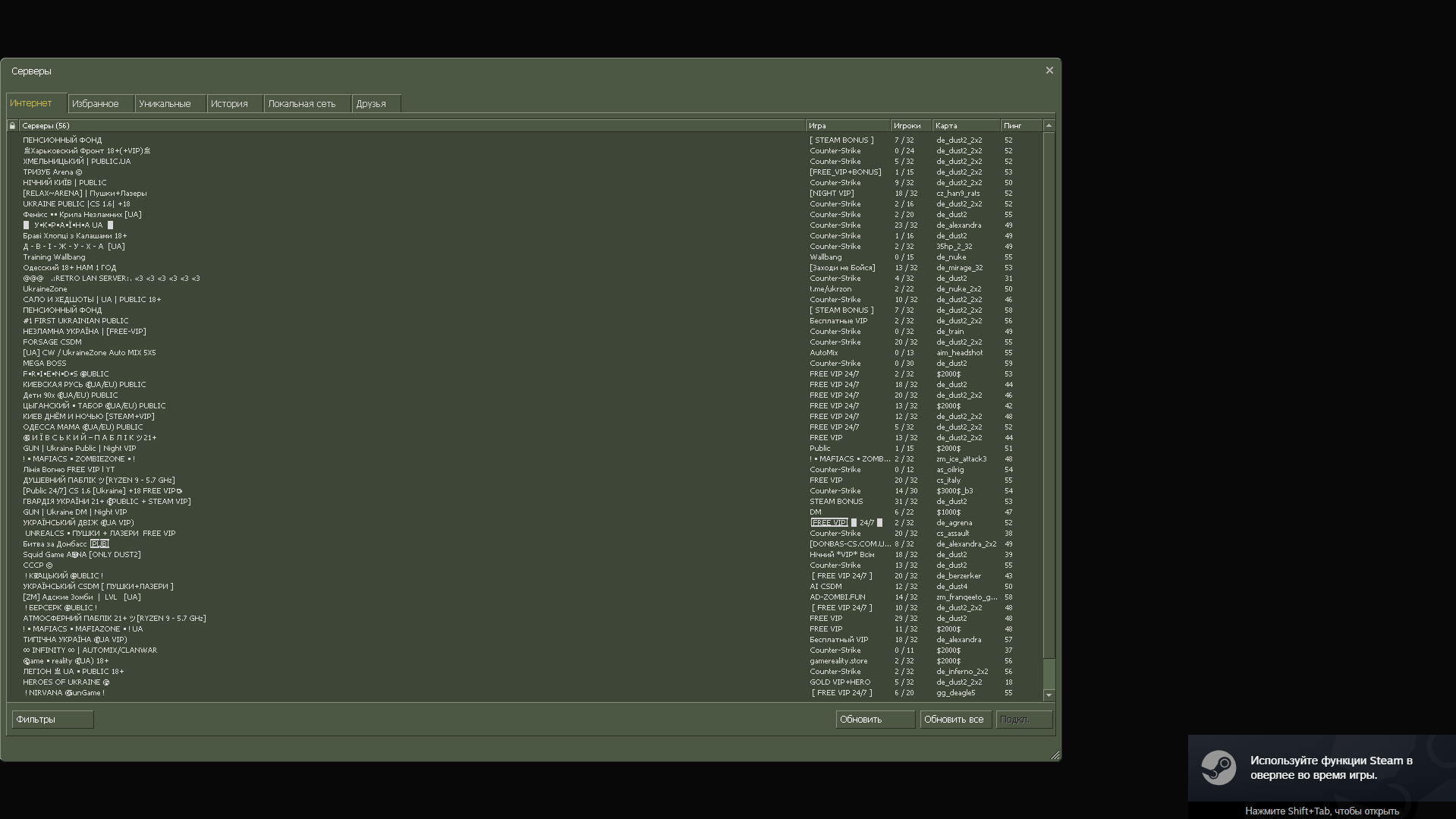Select the FORSAGE CSDM server
The height and width of the screenshot is (819, 1456).
tap(52, 342)
